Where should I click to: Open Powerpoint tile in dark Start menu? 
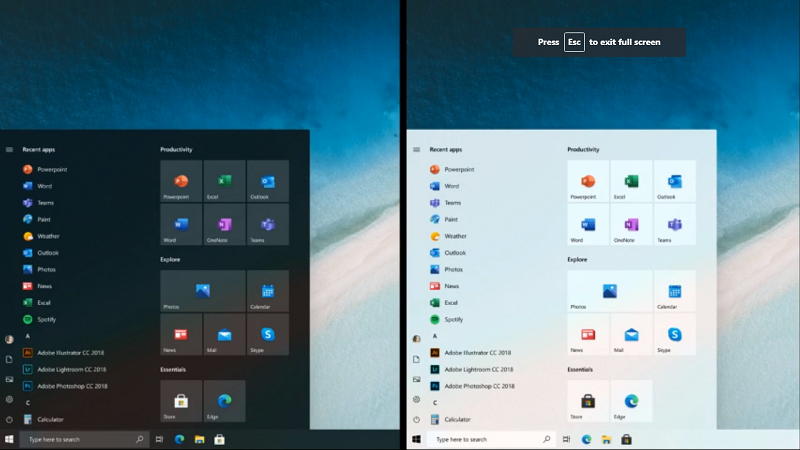(x=181, y=181)
